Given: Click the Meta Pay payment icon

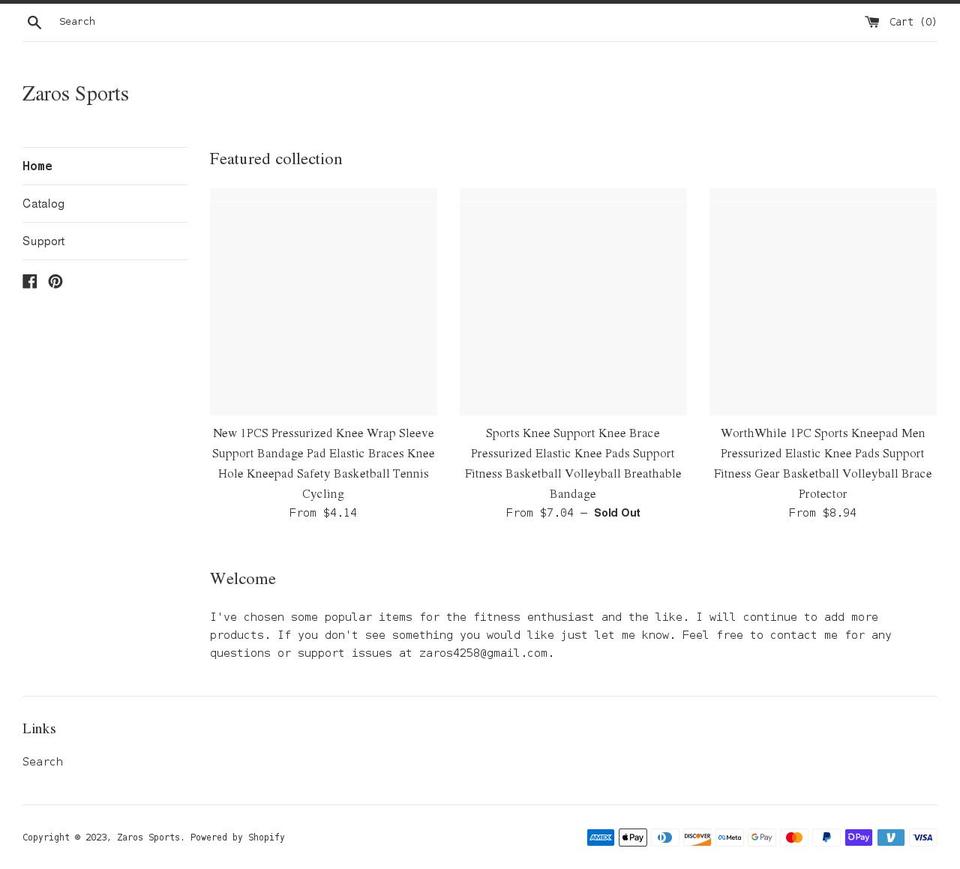Looking at the screenshot, I should click(730, 837).
